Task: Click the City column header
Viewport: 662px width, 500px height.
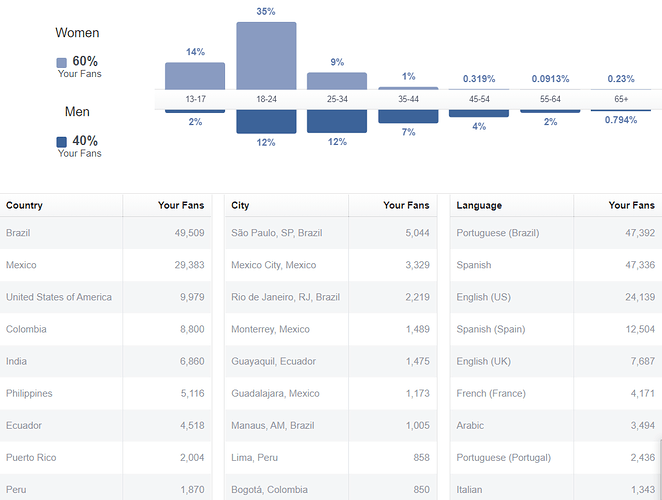Action: point(240,205)
